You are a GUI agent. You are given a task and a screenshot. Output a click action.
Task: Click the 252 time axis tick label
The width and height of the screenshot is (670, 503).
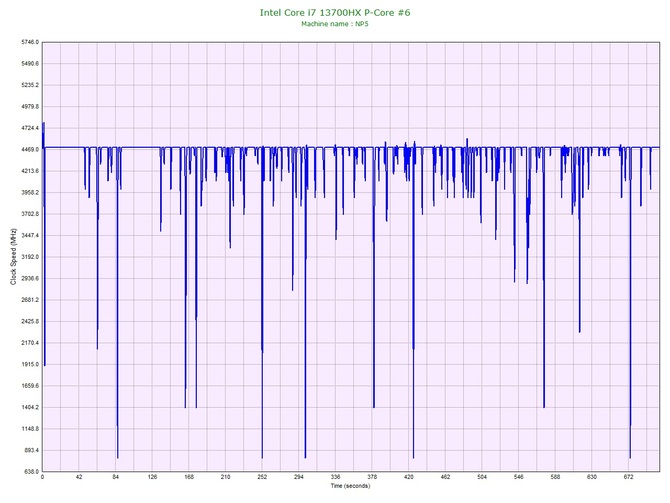point(262,477)
